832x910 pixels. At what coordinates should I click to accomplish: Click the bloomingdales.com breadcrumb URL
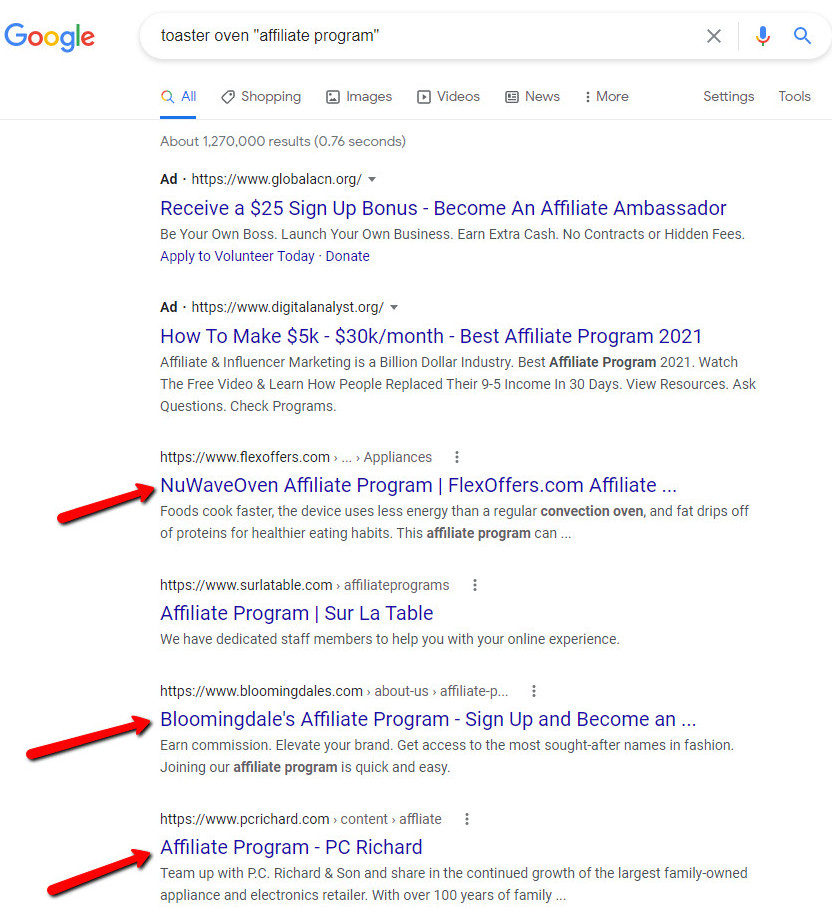(x=334, y=691)
